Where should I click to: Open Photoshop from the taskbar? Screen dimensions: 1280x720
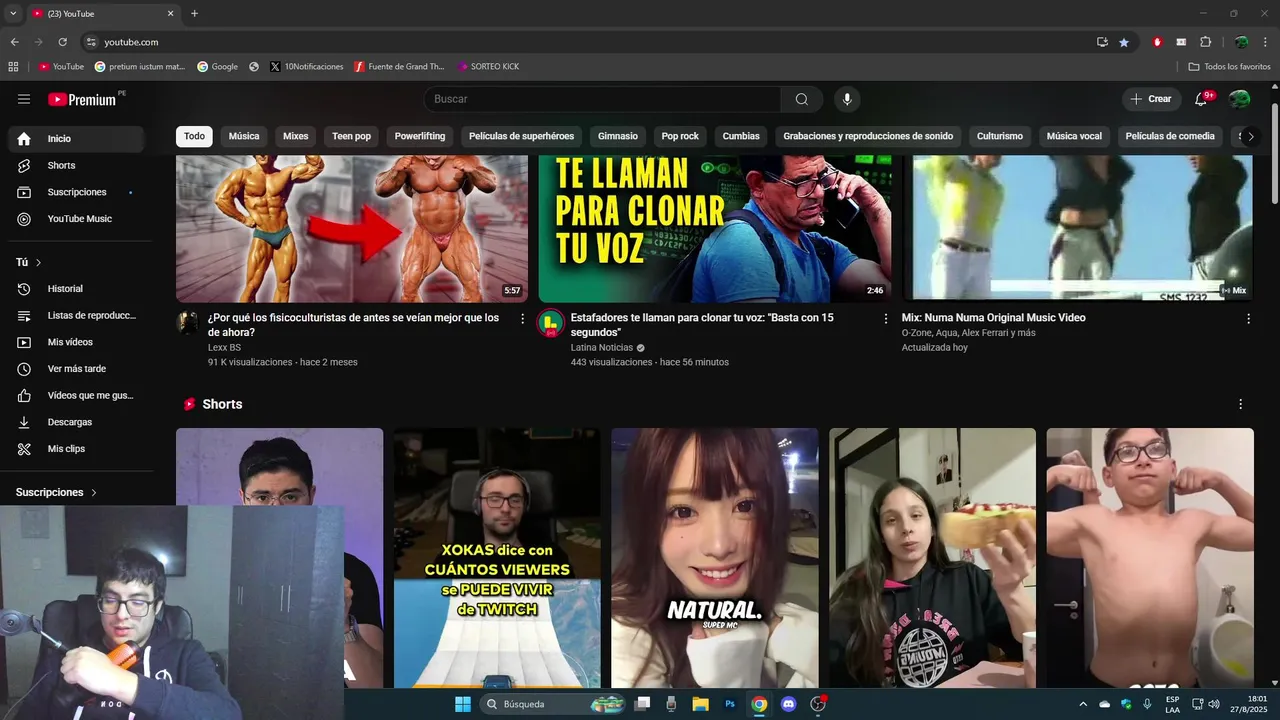pyautogui.click(x=730, y=704)
